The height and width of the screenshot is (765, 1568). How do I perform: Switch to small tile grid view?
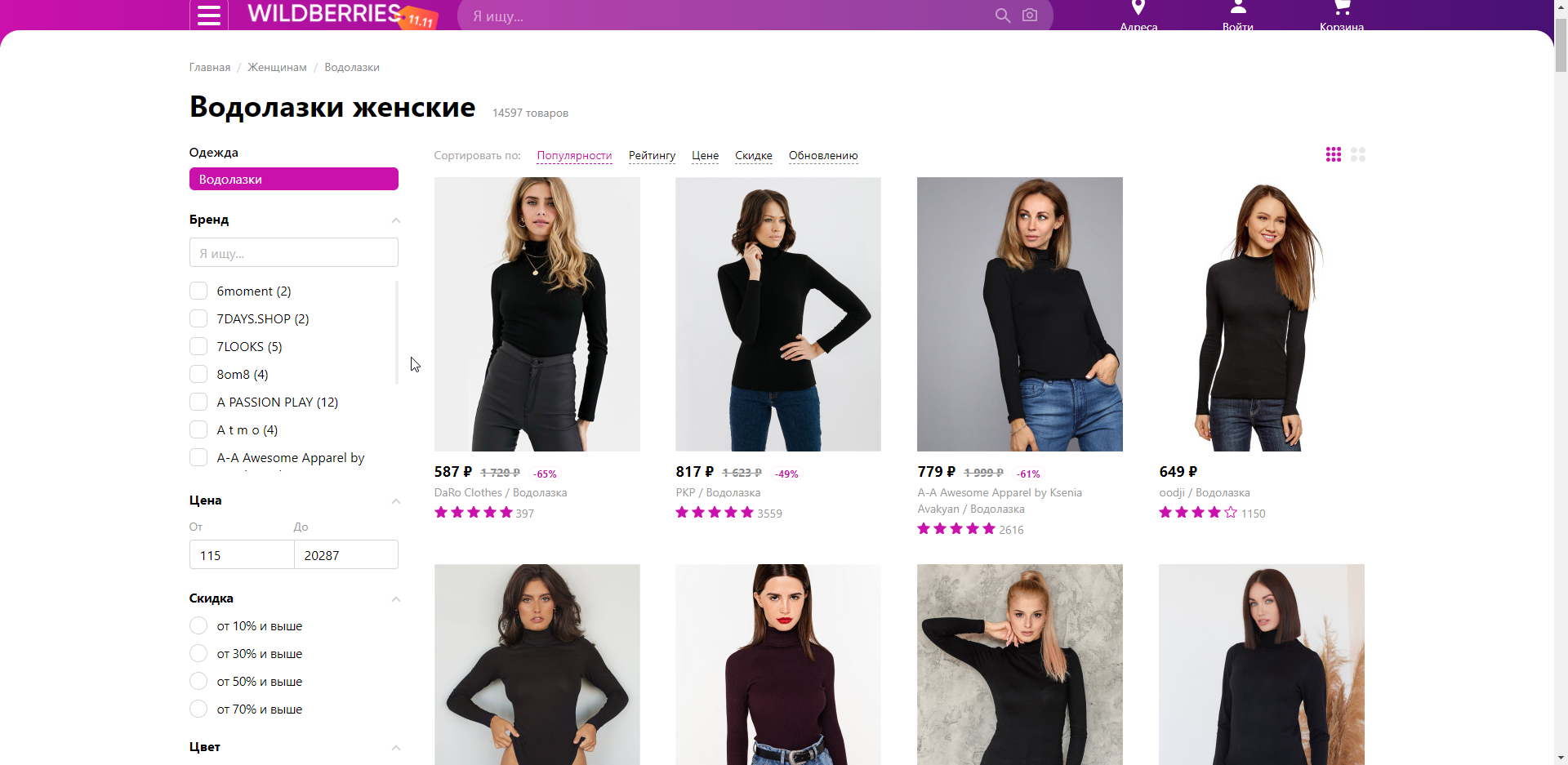coord(1334,154)
